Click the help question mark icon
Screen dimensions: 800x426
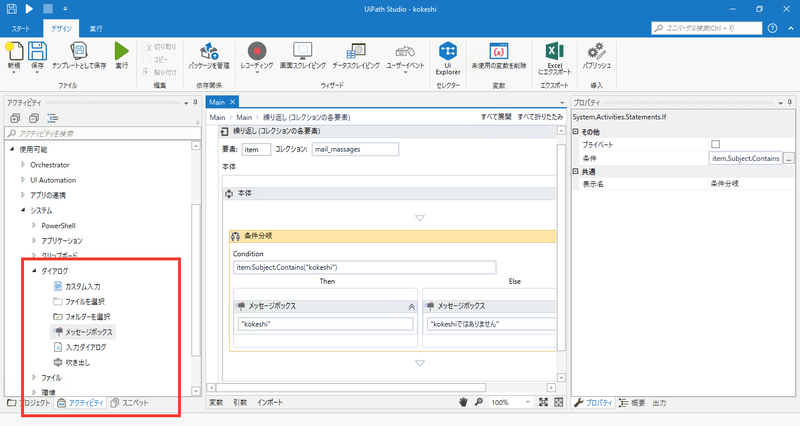(x=772, y=28)
